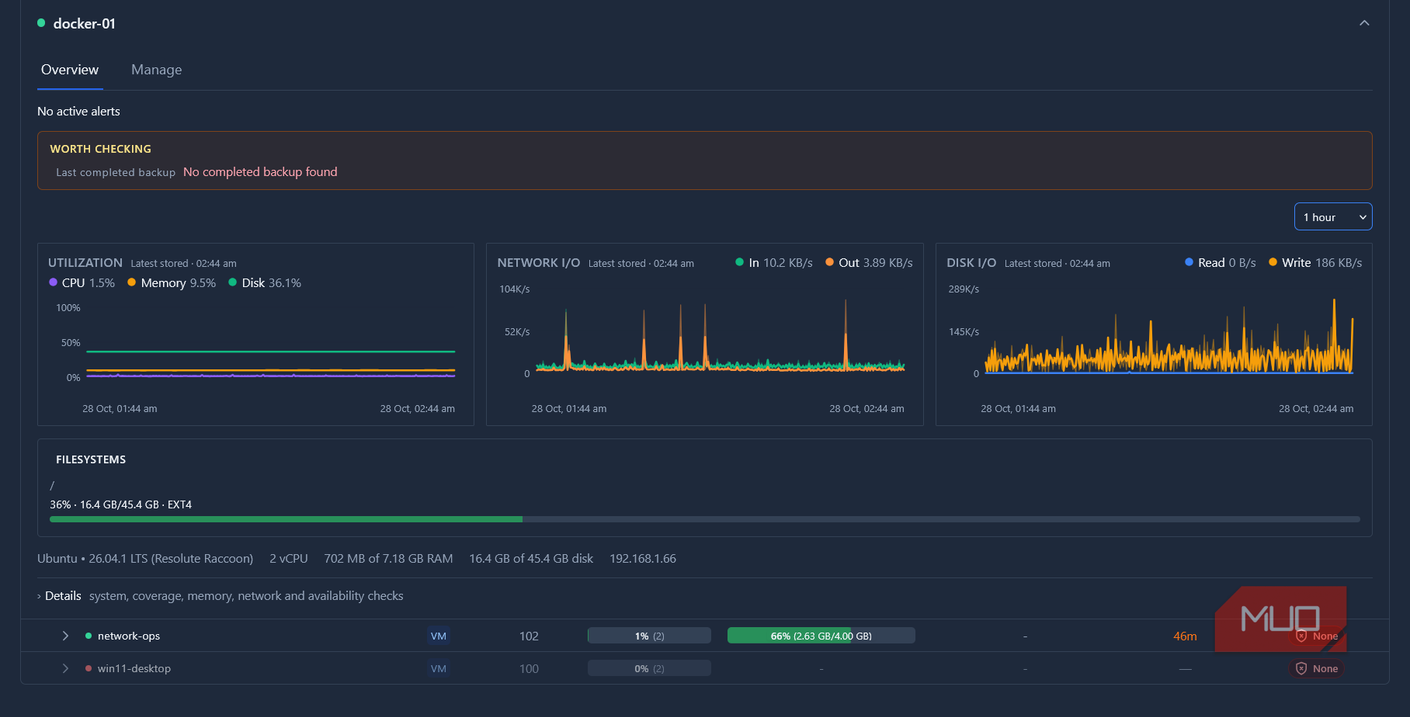Open the win11-desktop VM name
1410x717 pixels.
[x=134, y=668]
